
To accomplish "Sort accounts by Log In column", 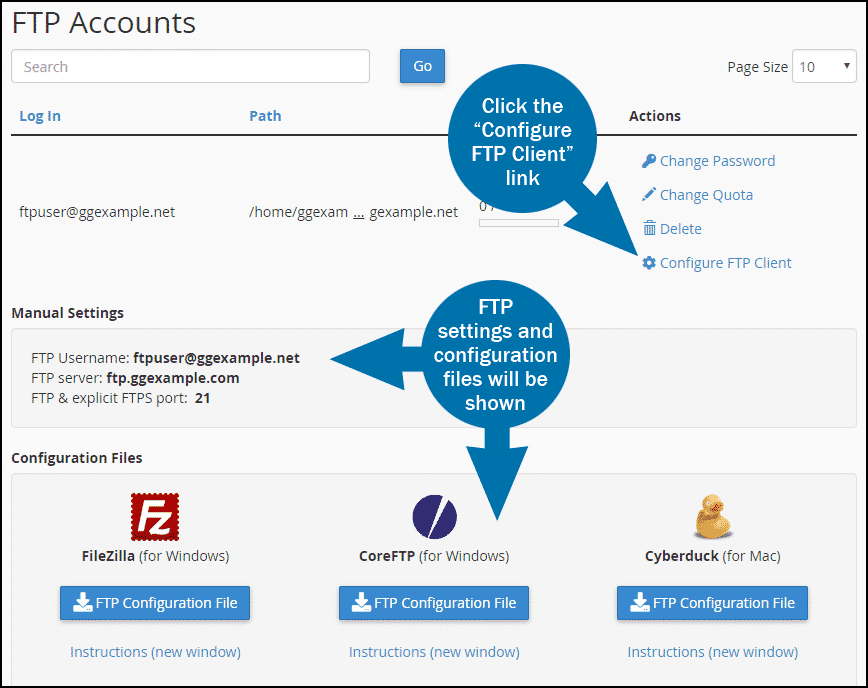I will point(40,116).
